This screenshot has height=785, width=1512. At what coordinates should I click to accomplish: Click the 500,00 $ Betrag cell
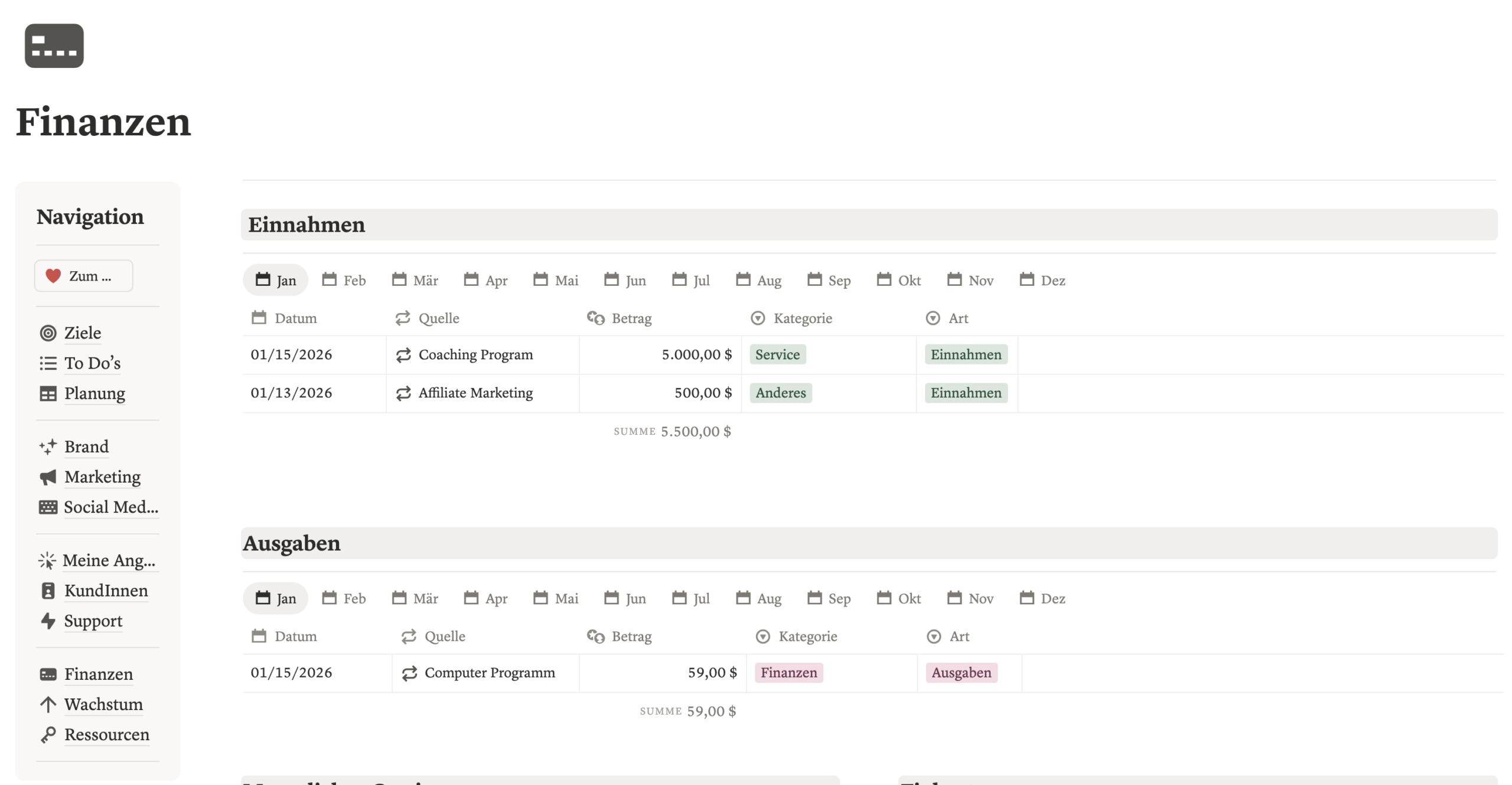(660, 393)
